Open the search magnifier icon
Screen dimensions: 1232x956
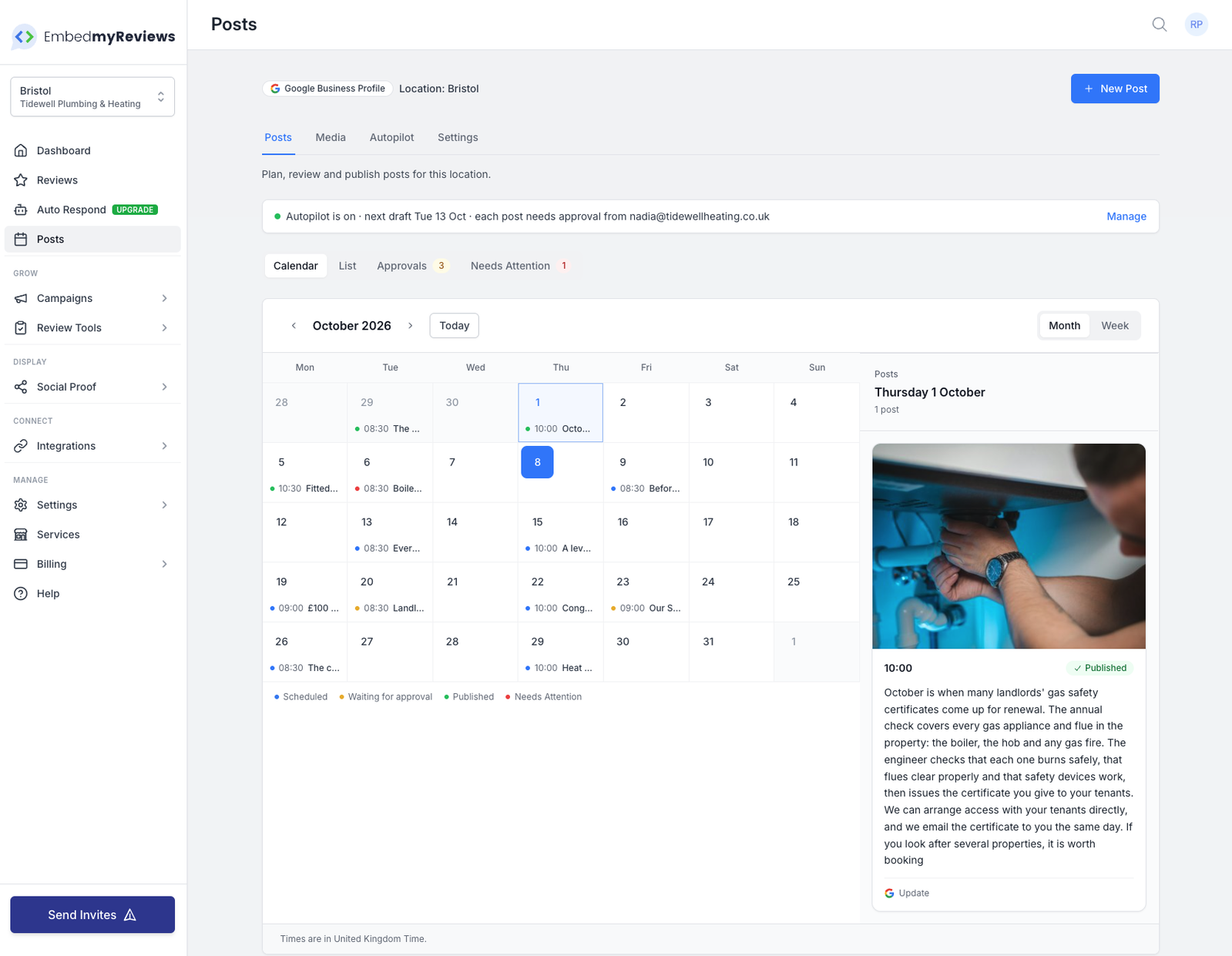pos(1159,25)
